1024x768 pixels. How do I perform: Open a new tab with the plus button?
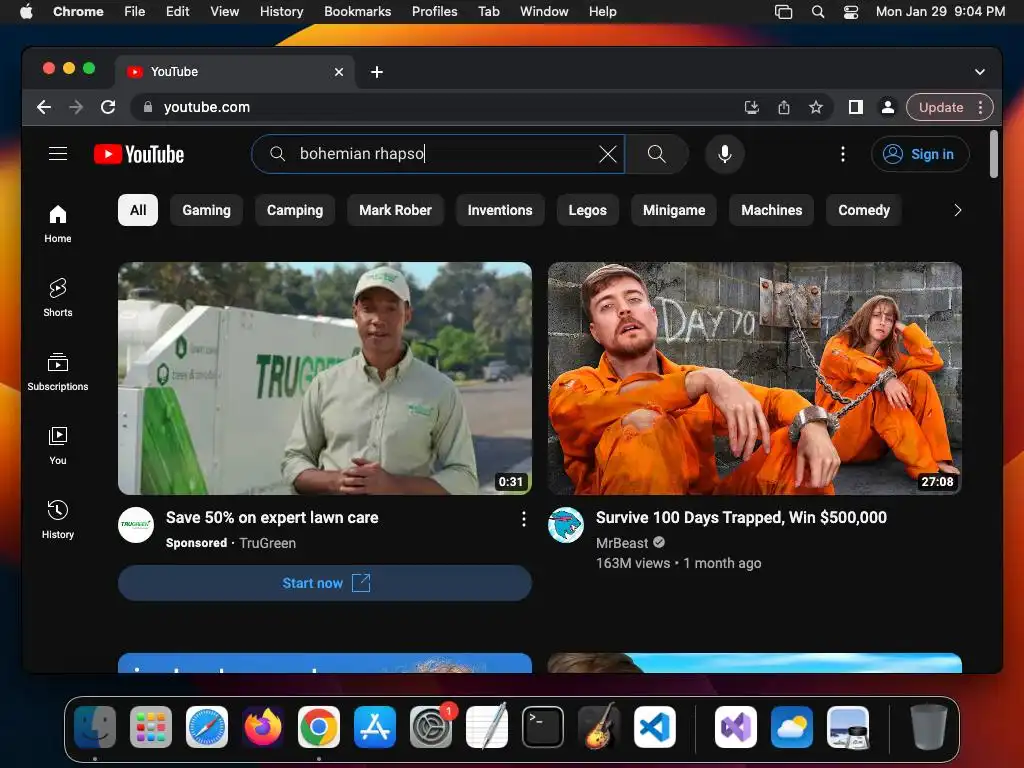pyautogui.click(x=377, y=72)
